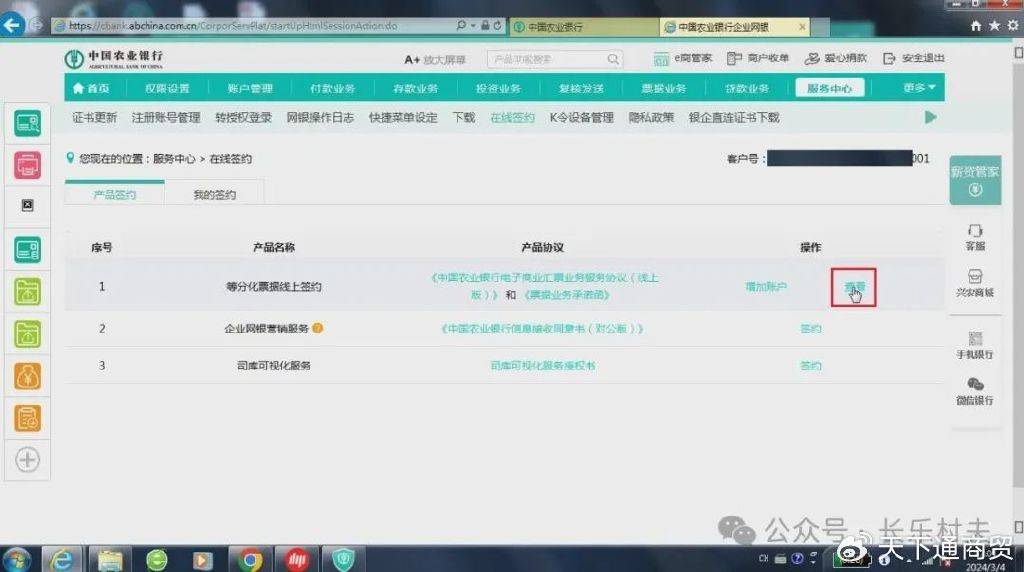Open K令设备管理 submenu item
The height and width of the screenshot is (572, 1024).
coord(581,118)
